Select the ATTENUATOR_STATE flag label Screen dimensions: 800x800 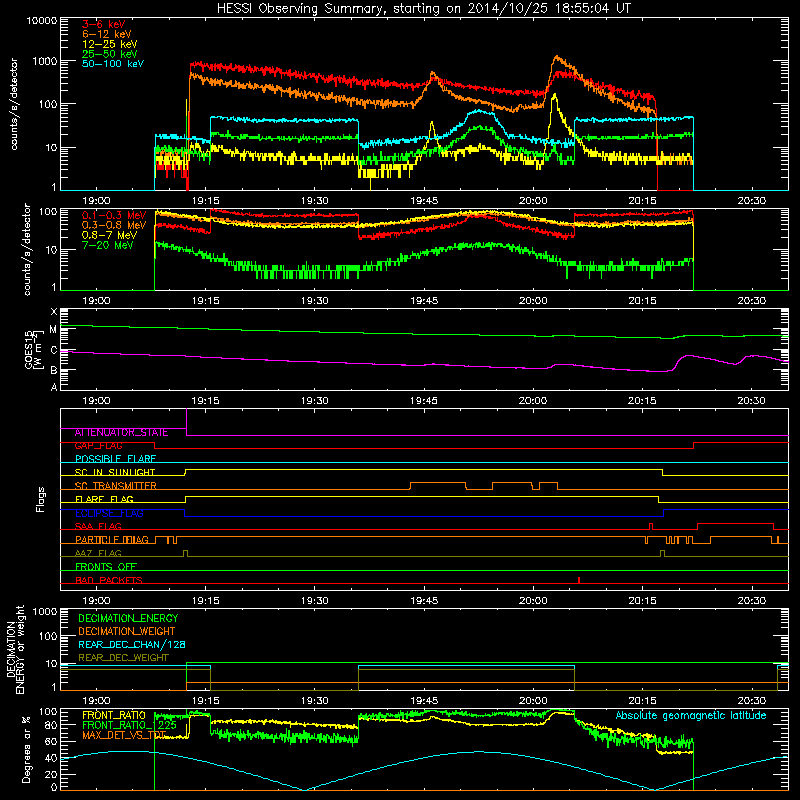(121, 433)
